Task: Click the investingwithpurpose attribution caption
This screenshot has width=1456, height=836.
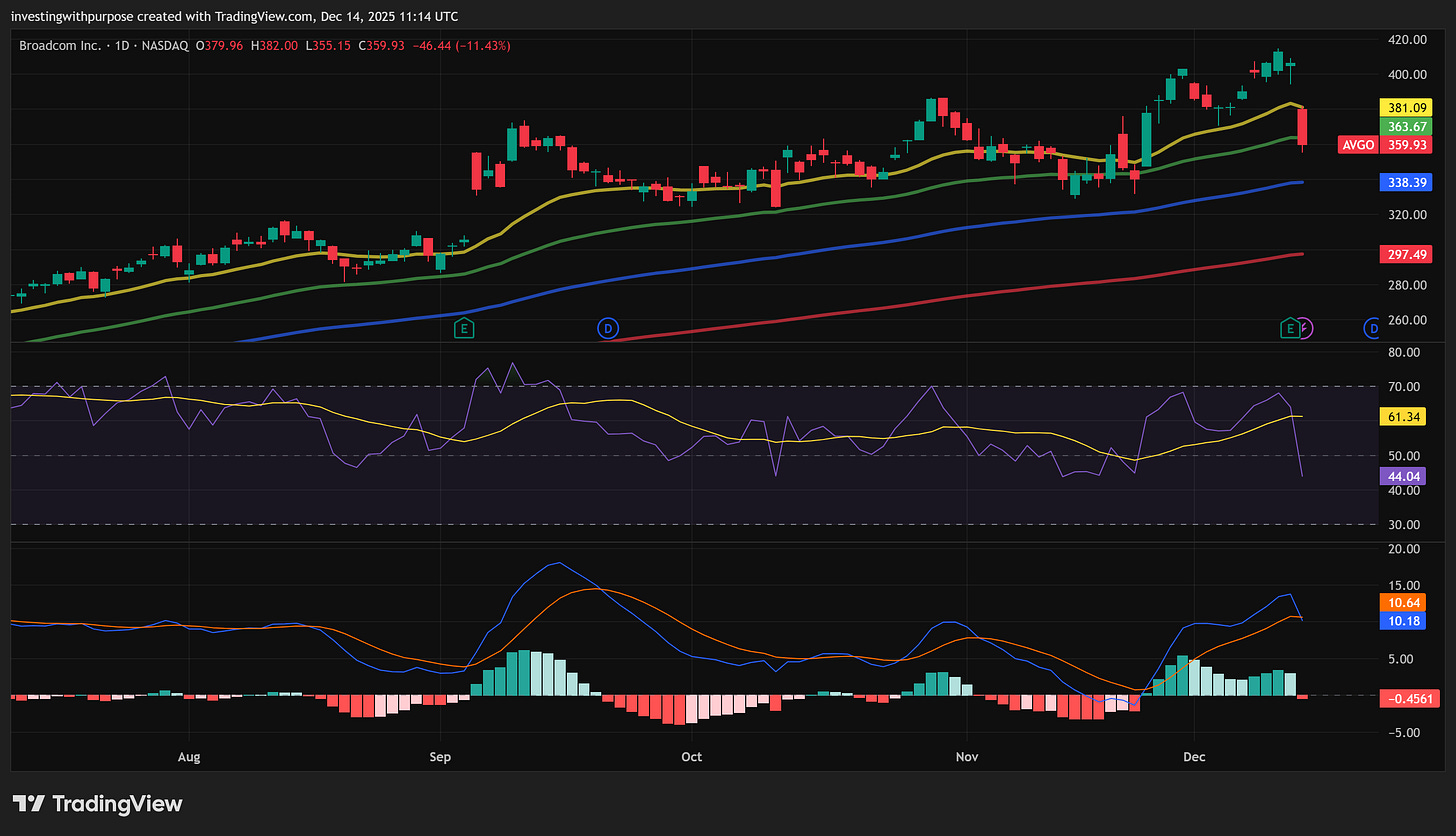Action: (235, 16)
